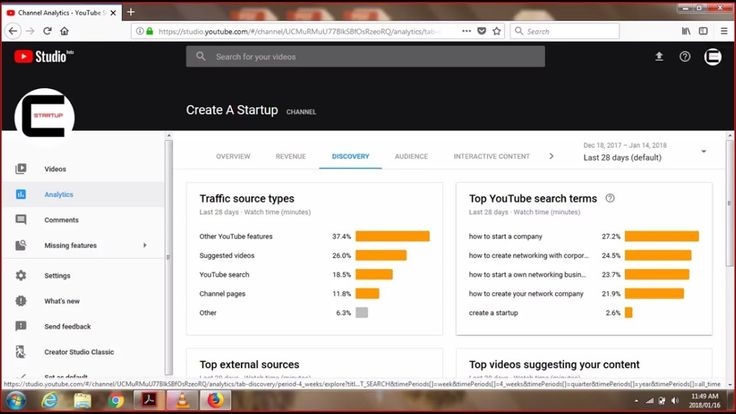Click the browser back arrow
The image size is (736, 414).
[13, 31]
